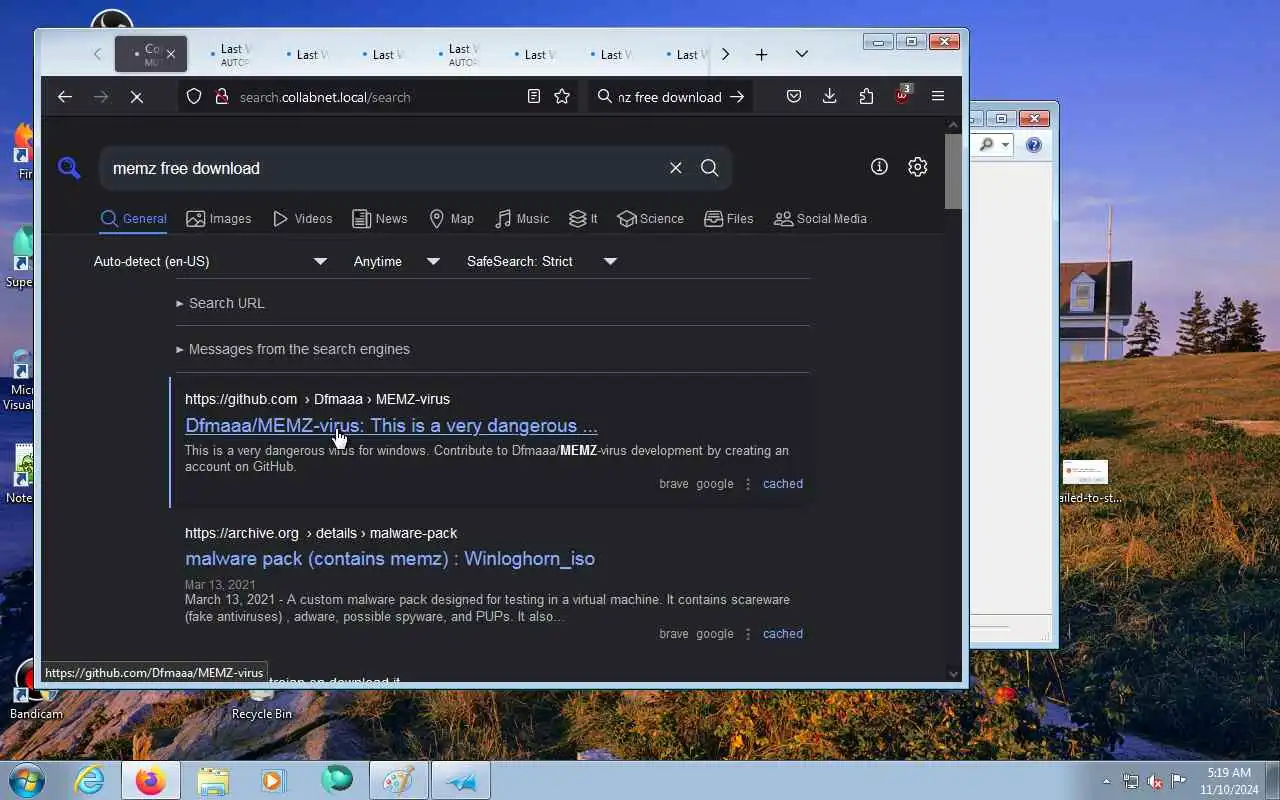
Task: Switch to the Music tab
Action: tap(522, 219)
